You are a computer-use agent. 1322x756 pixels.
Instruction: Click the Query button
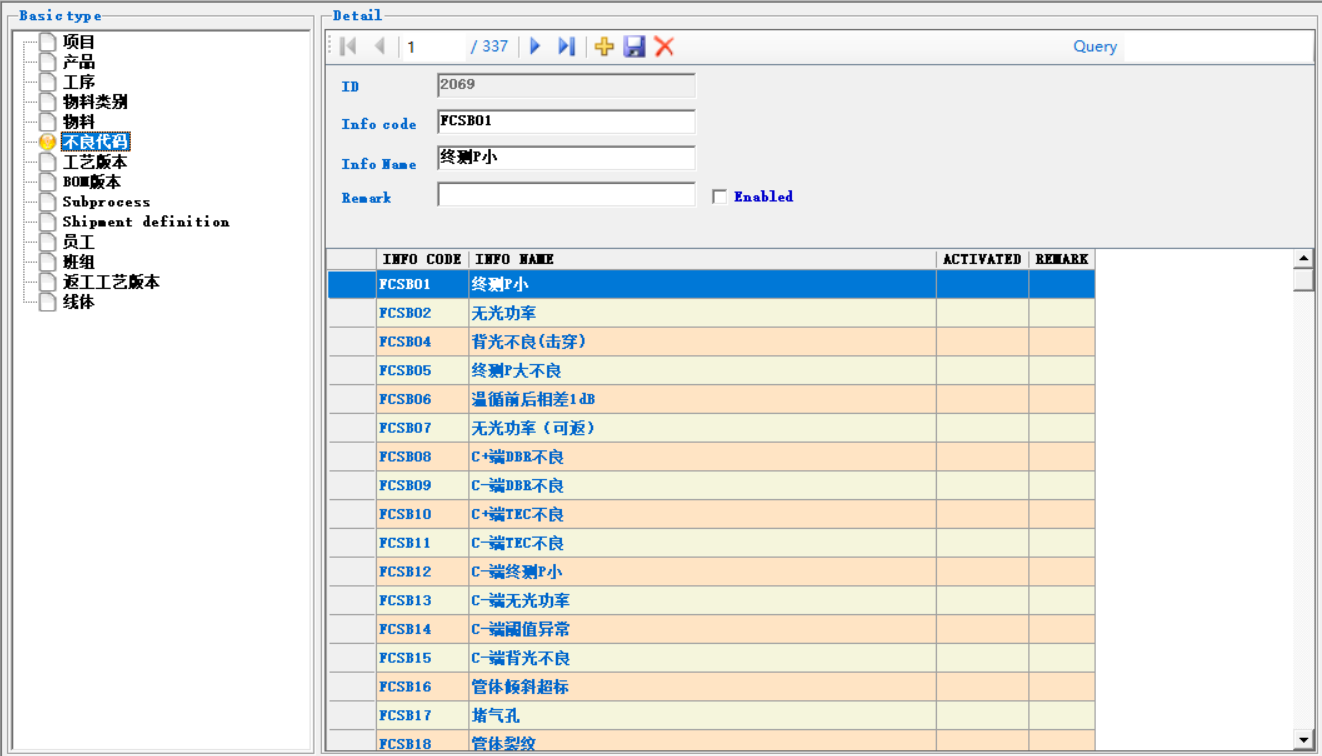[1094, 46]
